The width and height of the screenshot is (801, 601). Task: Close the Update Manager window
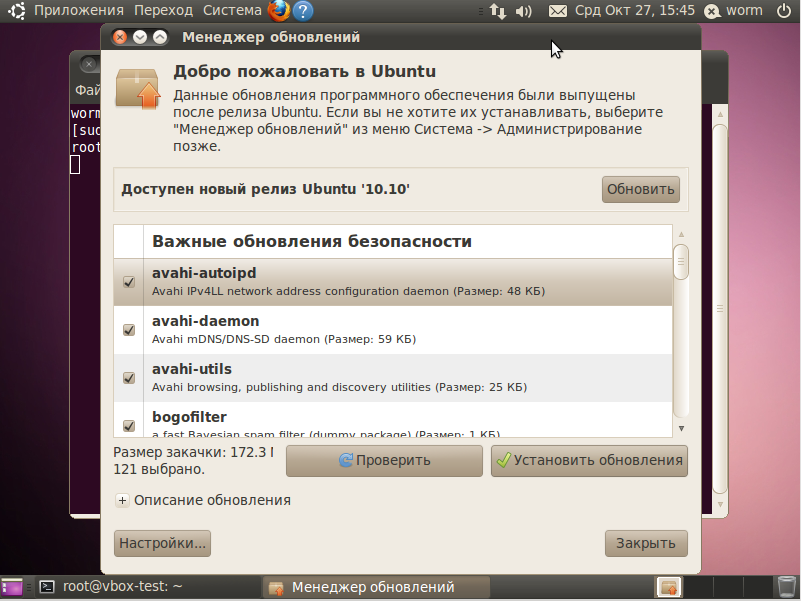pos(120,37)
